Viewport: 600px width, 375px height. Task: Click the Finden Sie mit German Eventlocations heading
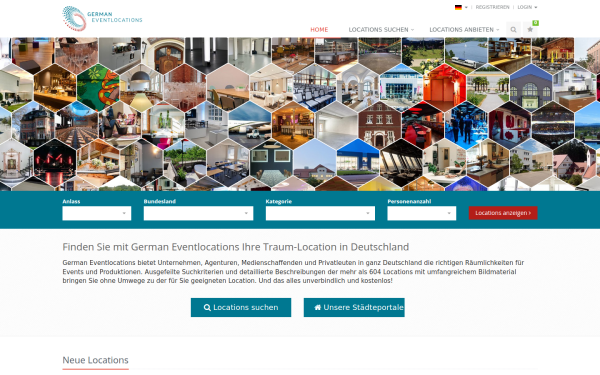[236, 247]
